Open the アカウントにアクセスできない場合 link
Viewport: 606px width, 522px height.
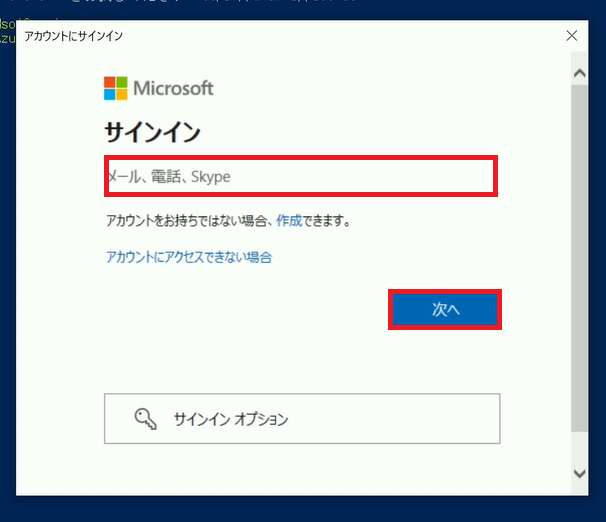click(189, 257)
